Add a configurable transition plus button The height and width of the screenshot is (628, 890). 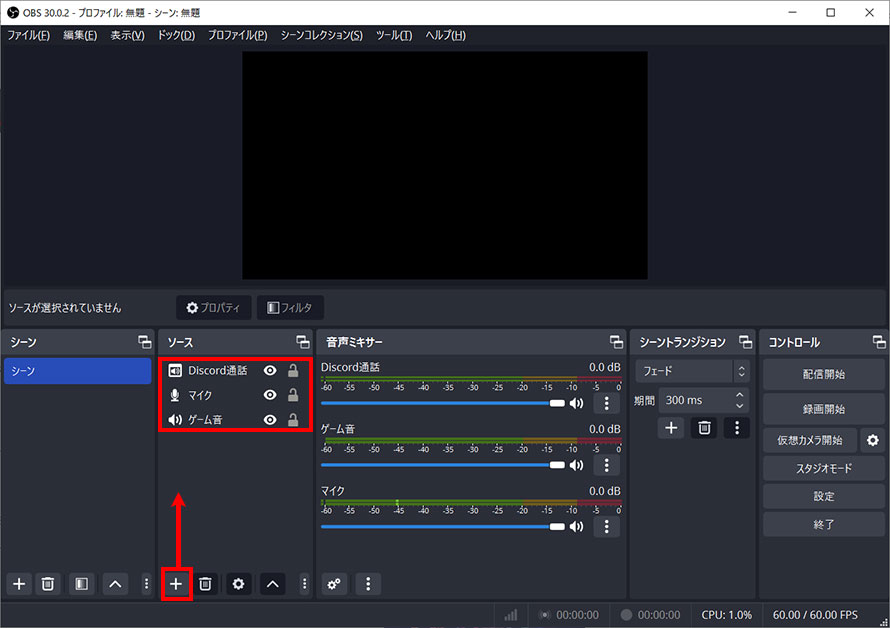click(671, 428)
